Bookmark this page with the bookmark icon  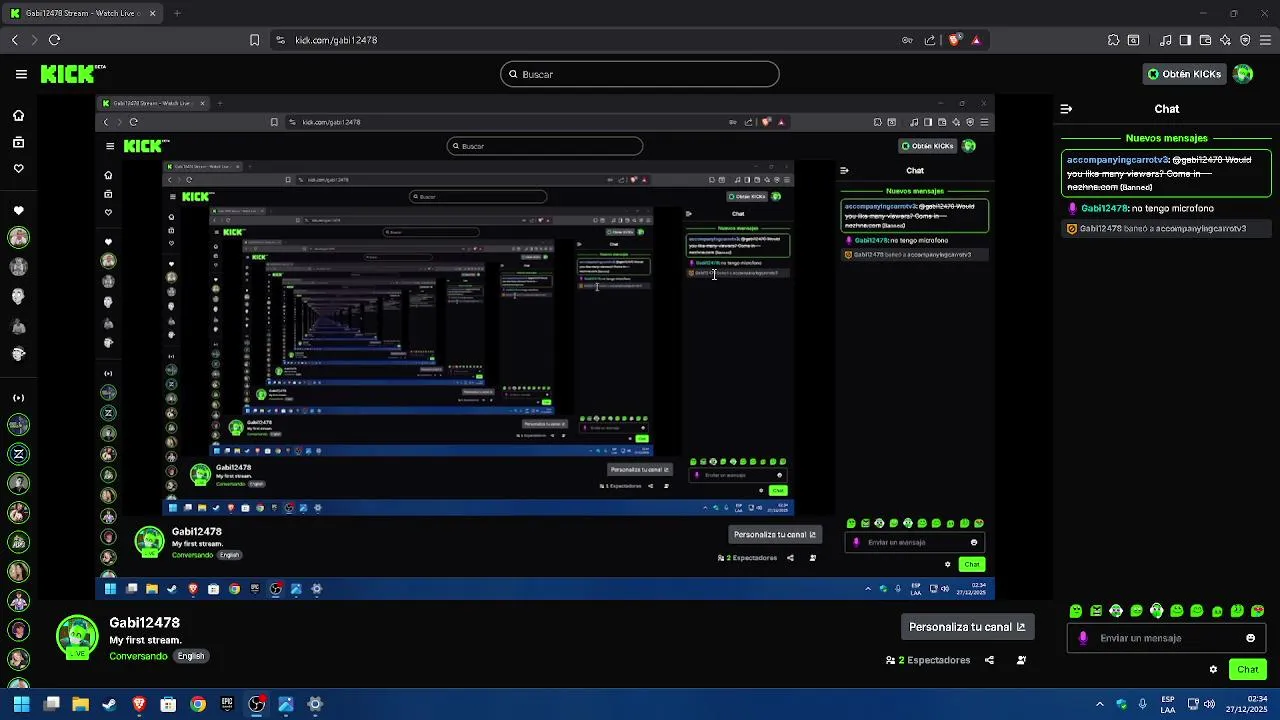[254, 40]
